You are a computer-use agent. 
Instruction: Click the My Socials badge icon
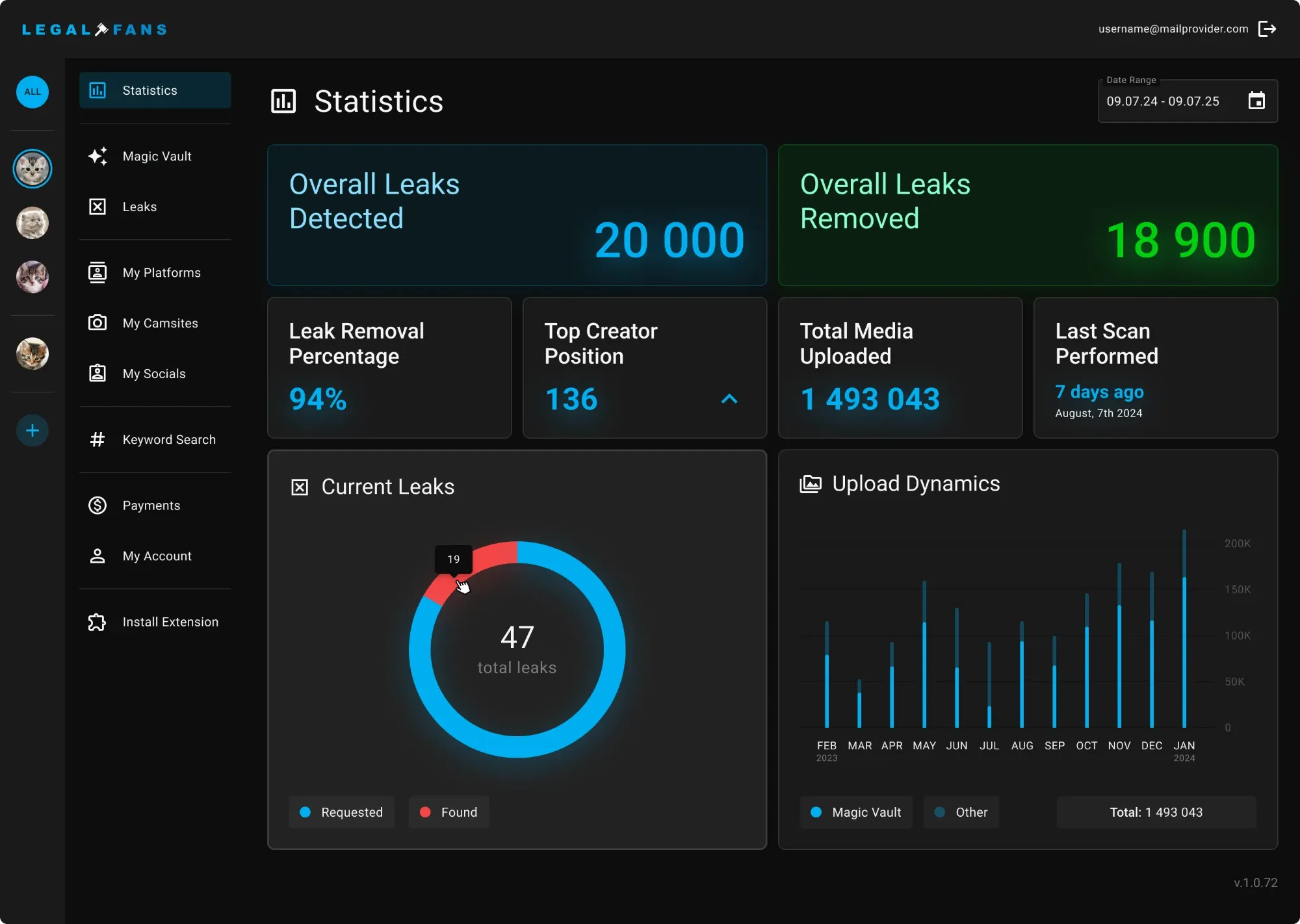click(x=97, y=373)
